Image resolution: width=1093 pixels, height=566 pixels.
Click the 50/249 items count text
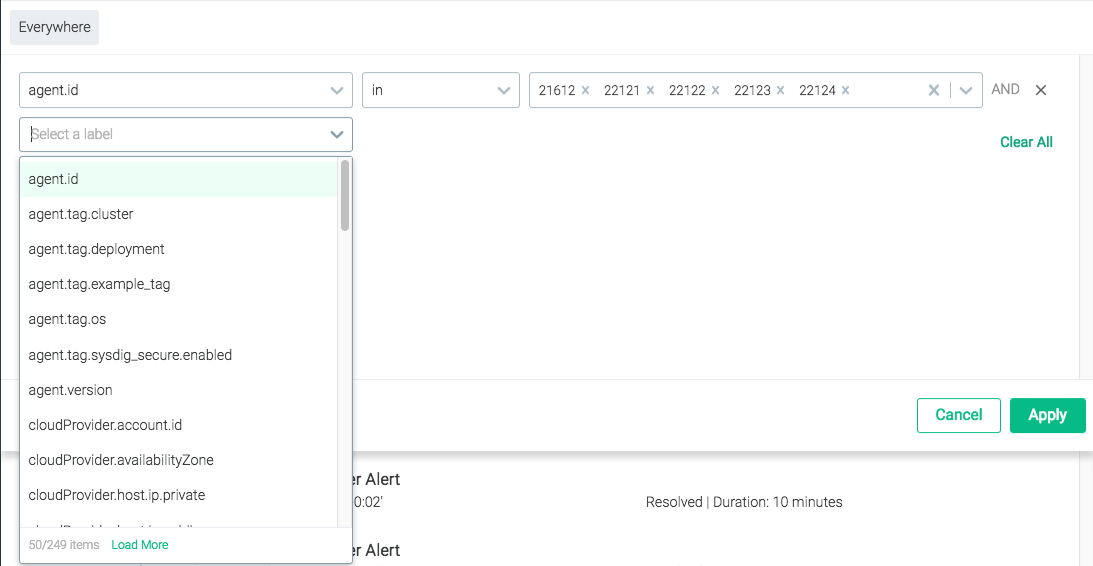(x=64, y=544)
